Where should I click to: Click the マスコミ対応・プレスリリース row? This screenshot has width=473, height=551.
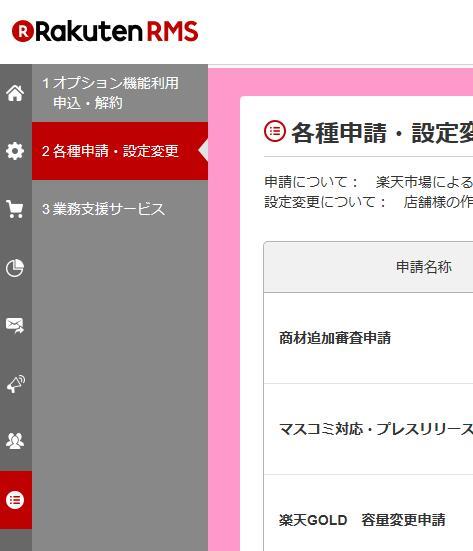[368, 429]
